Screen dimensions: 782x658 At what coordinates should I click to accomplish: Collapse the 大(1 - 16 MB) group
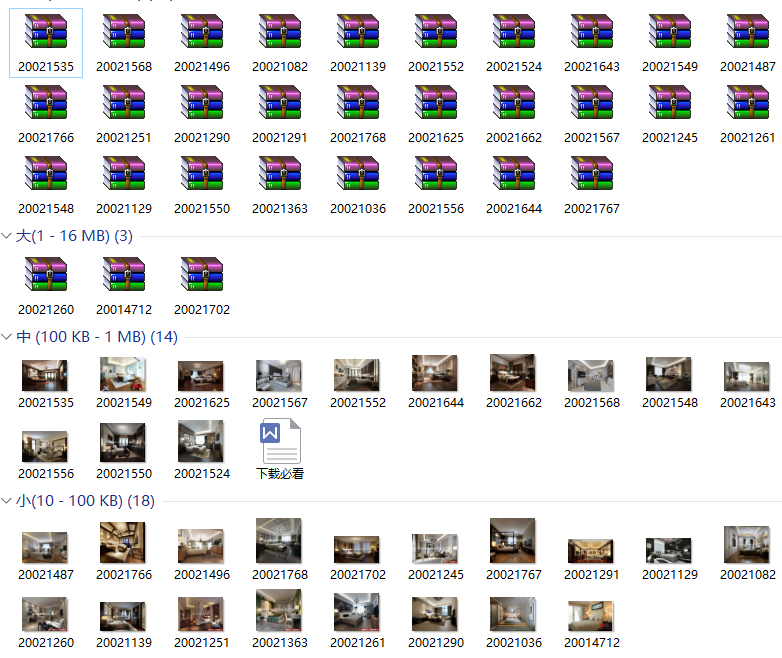[x=6, y=236]
